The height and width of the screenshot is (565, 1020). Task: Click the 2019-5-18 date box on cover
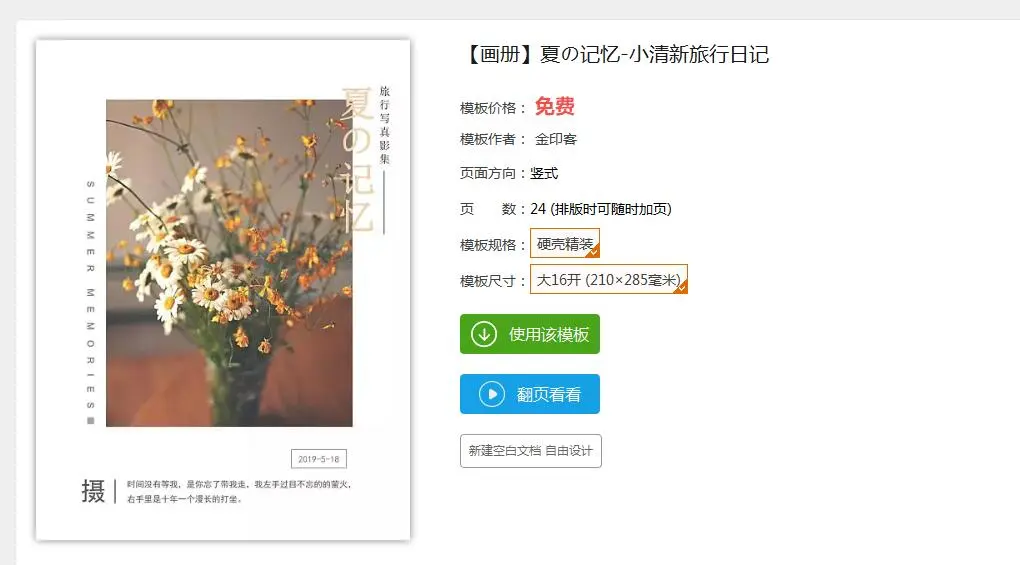[319, 459]
